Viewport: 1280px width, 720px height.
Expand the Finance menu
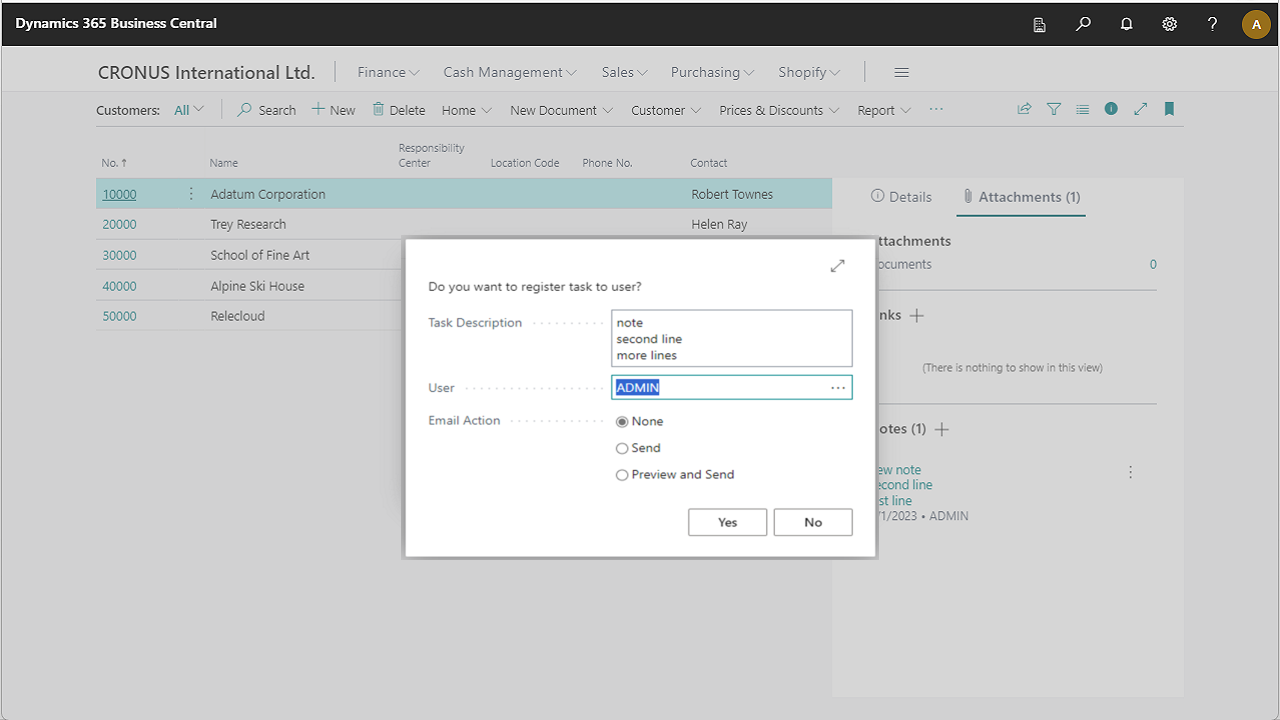388,72
